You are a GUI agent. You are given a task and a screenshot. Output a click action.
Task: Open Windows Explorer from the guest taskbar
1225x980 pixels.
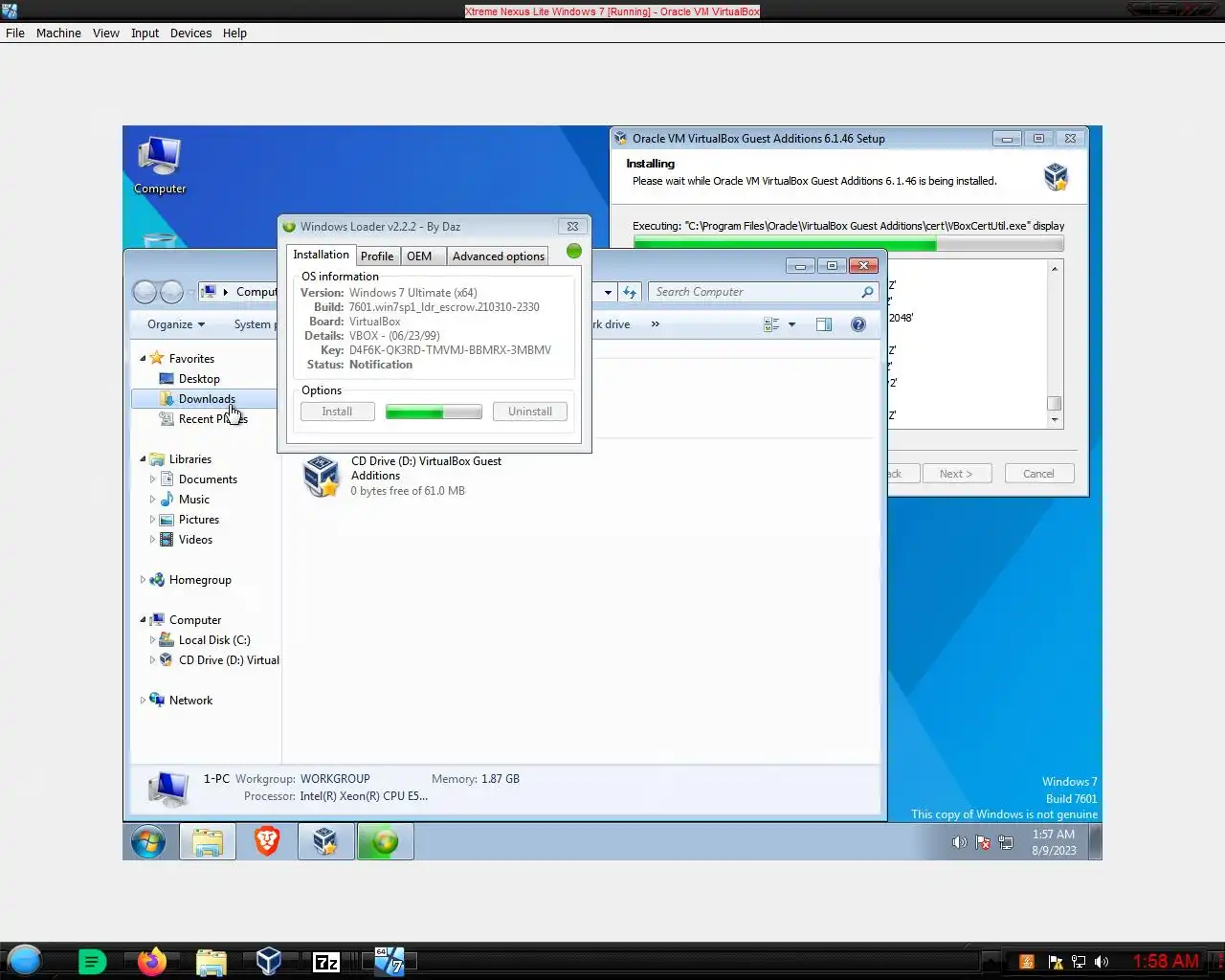coord(208,842)
